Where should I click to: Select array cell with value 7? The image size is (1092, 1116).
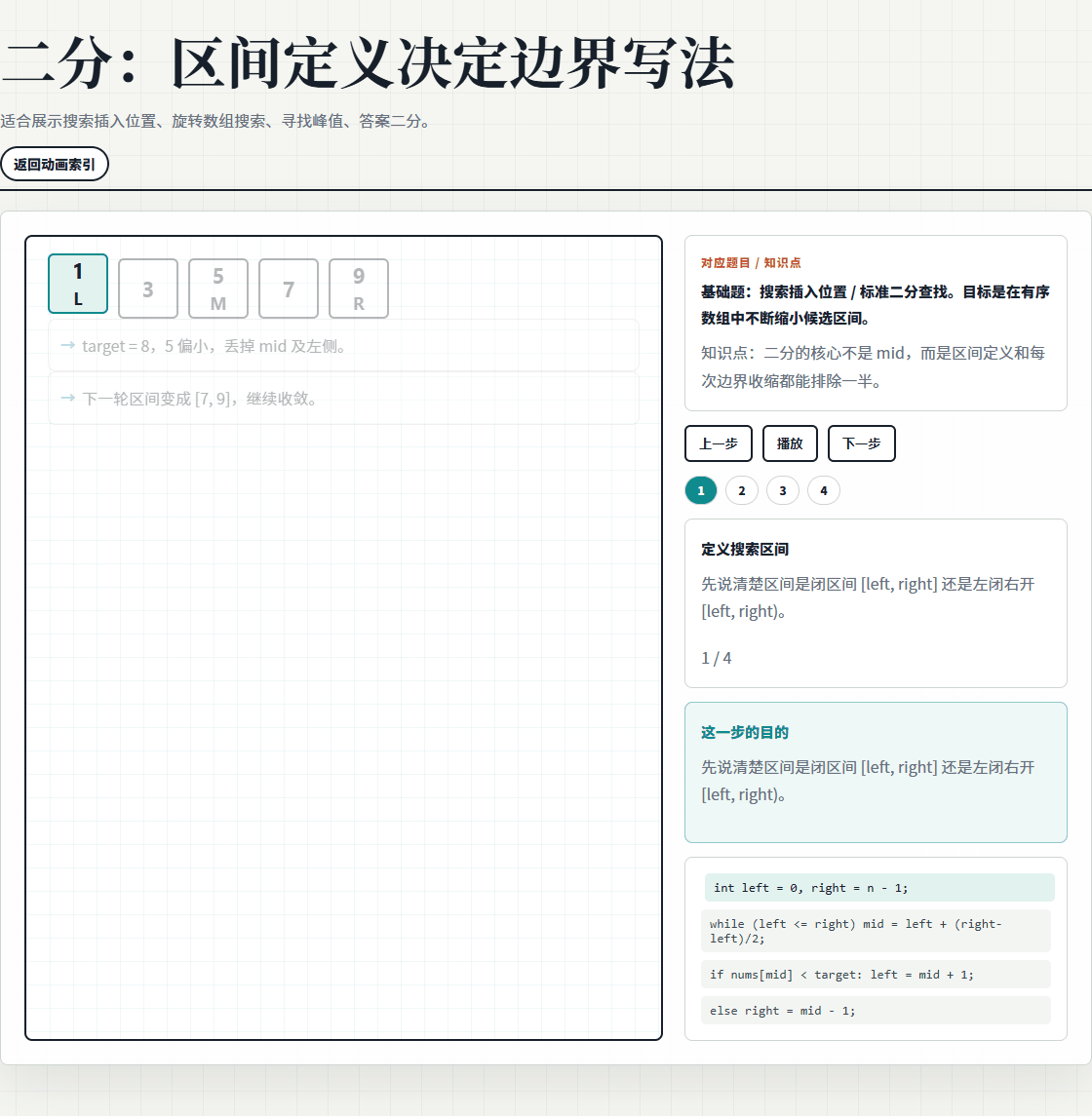[289, 289]
